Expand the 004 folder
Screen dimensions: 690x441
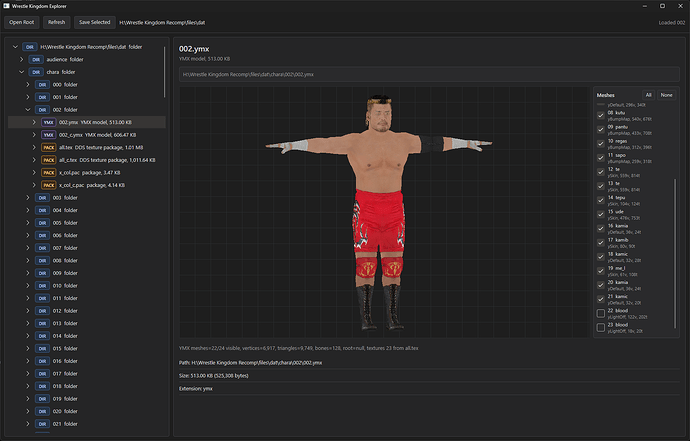point(28,210)
